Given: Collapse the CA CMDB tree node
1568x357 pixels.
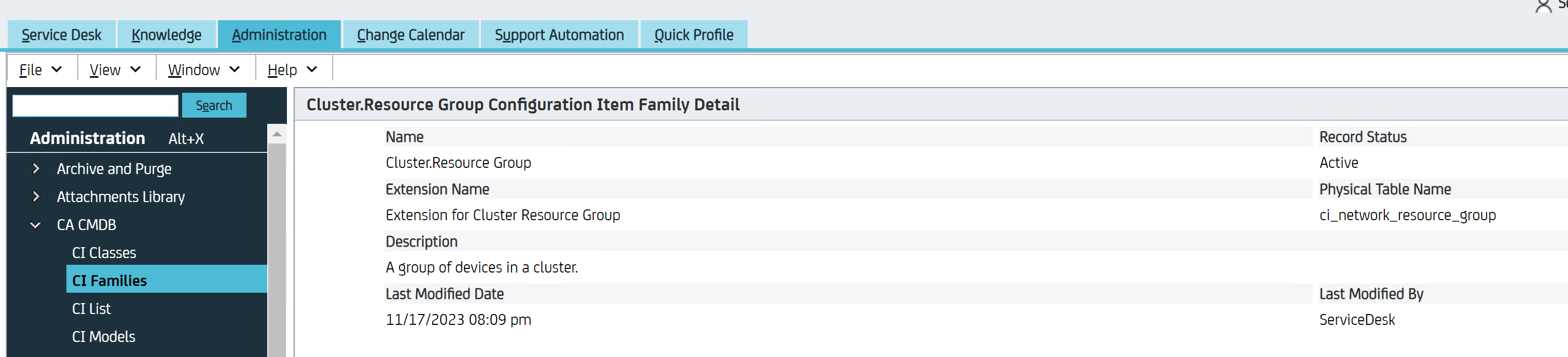Looking at the screenshot, I should click(35, 225).
